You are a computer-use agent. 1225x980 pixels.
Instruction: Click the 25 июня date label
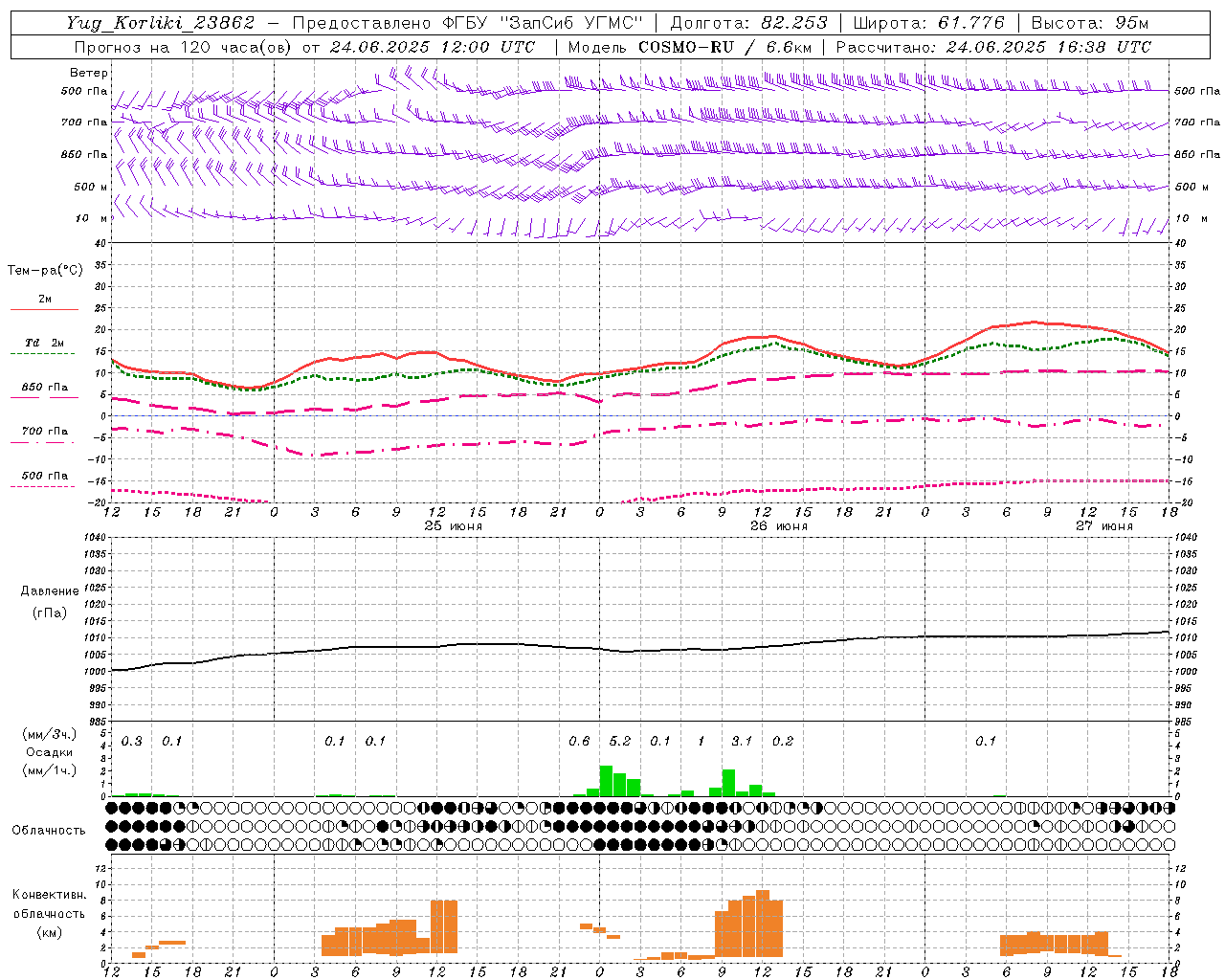coord(454,526)
